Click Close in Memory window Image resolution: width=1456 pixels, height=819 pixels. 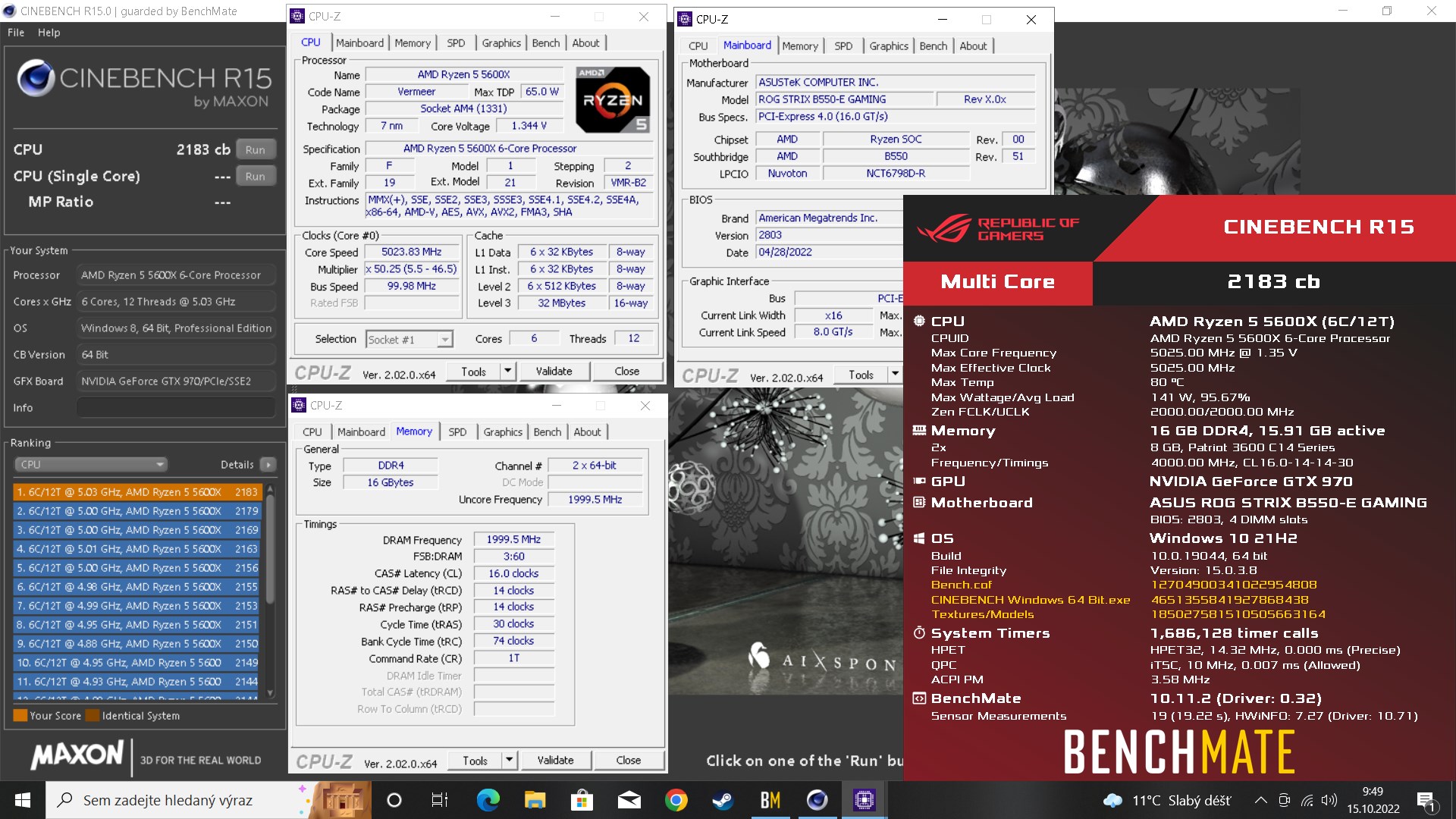click(629, 761)
